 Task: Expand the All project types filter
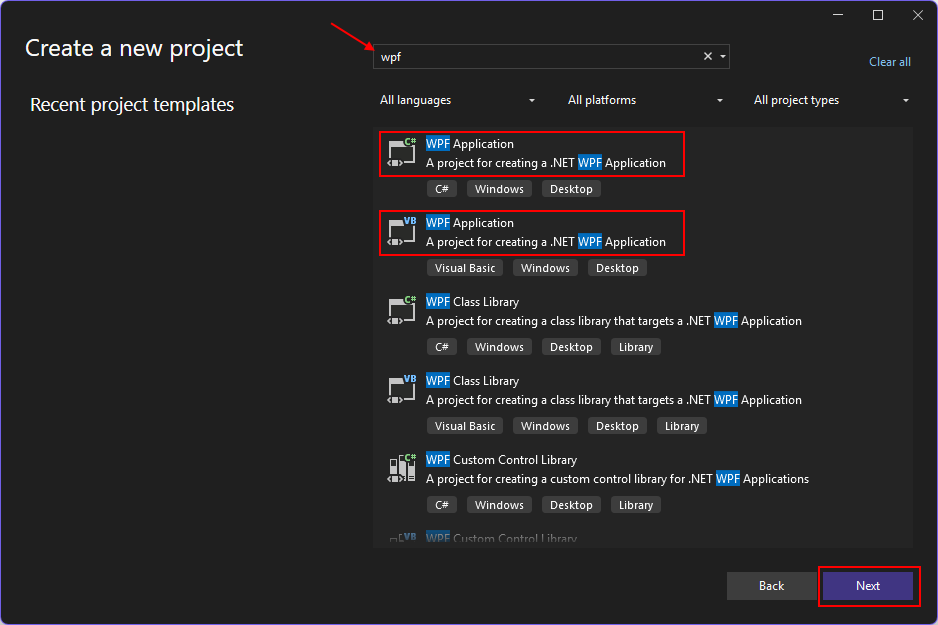click(x=830, y=100)
